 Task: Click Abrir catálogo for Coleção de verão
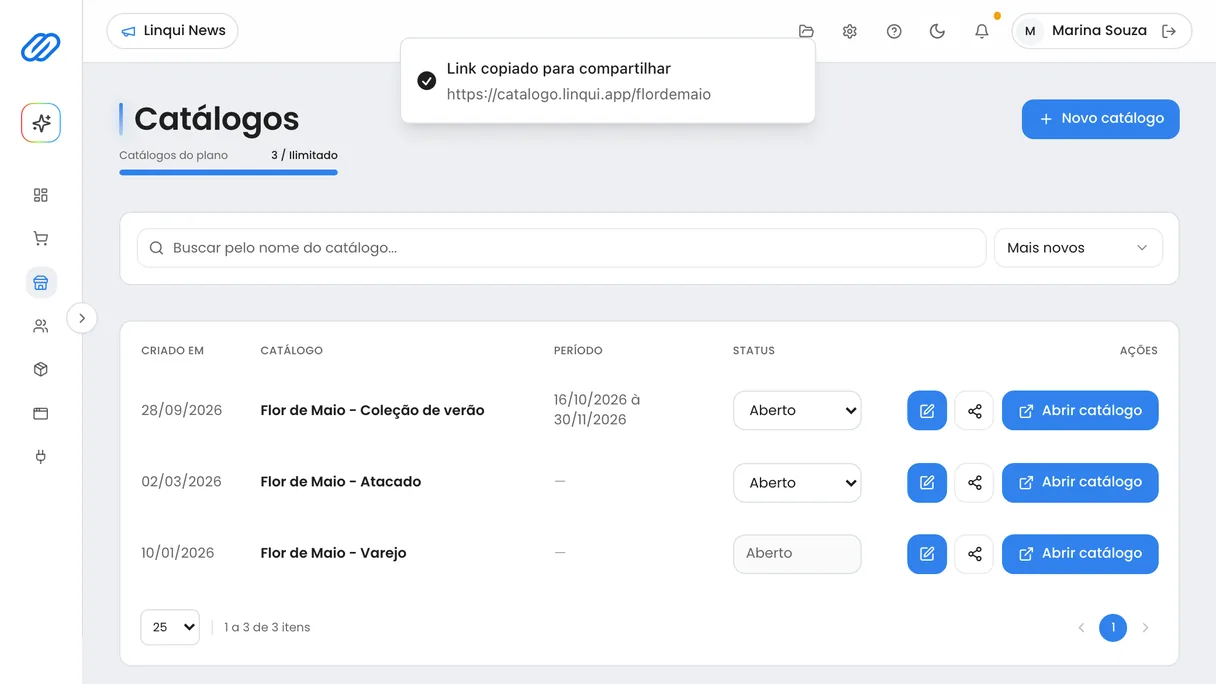pyautogui.click(x=1080, y=411)
